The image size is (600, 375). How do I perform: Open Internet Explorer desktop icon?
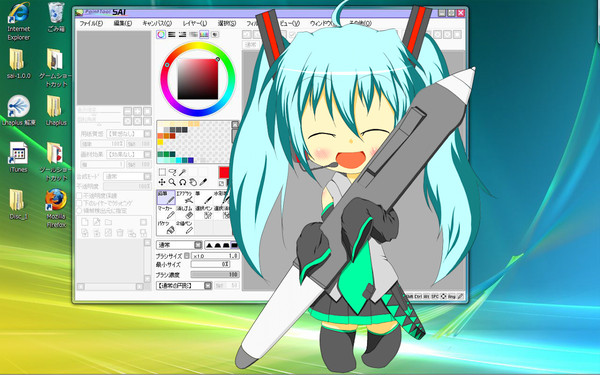pyautogui.click(x=18, y=21)
